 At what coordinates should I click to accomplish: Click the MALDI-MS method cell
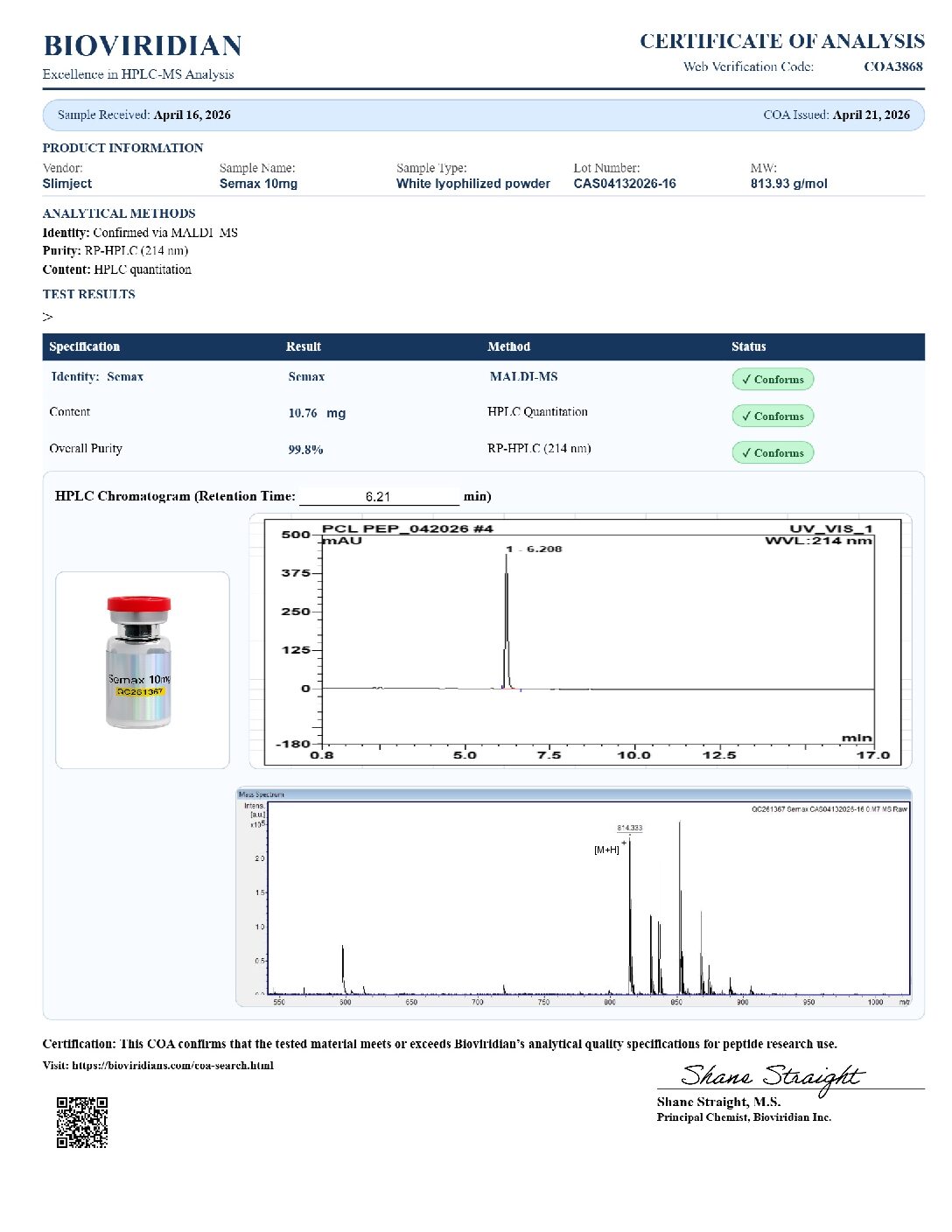pos(523,376)
